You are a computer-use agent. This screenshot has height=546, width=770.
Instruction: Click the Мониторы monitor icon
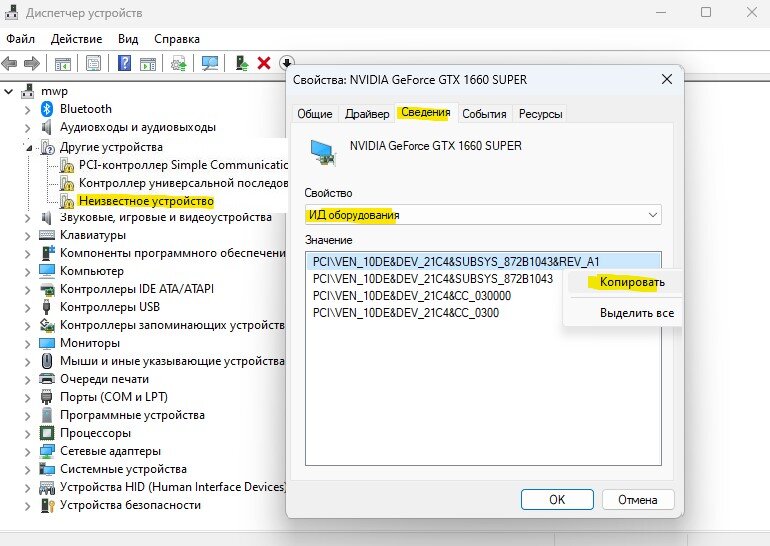click(x=47, y=343)
